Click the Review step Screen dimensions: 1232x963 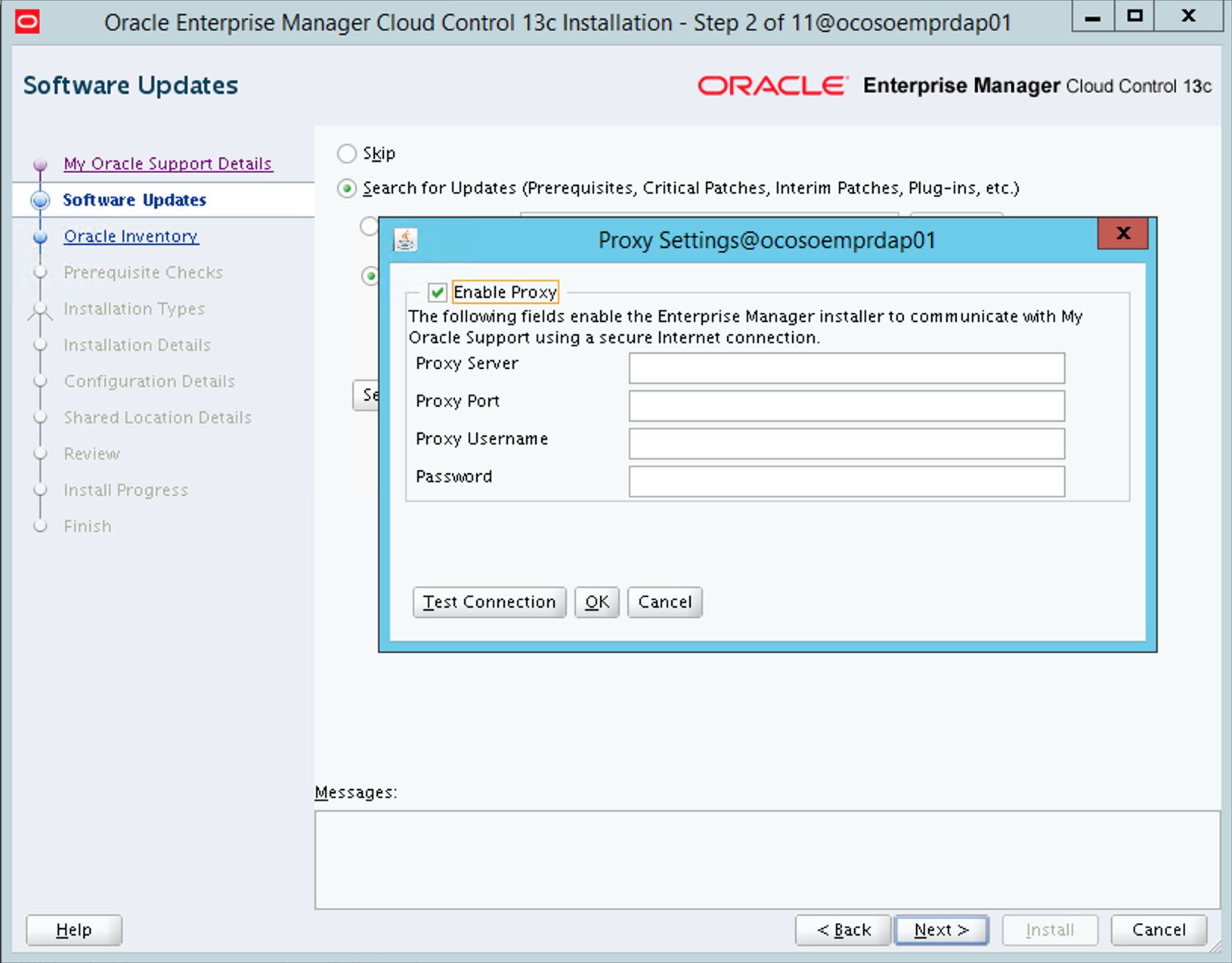tap(92, 454)
